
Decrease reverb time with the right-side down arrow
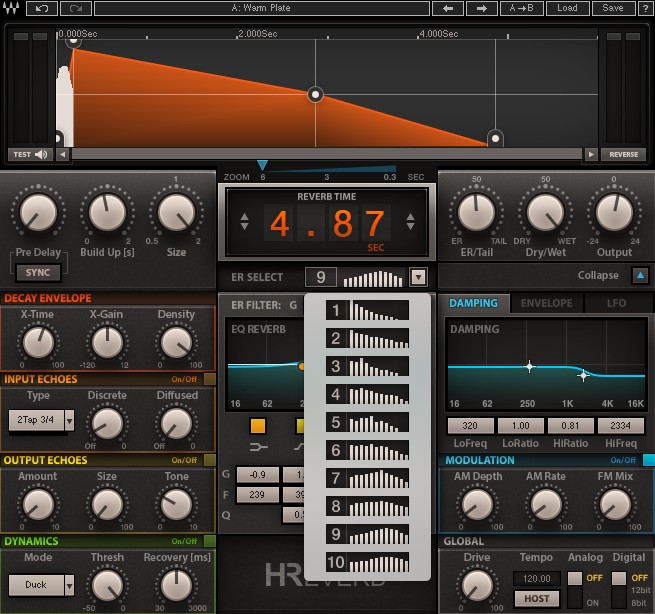pyautogui.click(x=411, y=226)
